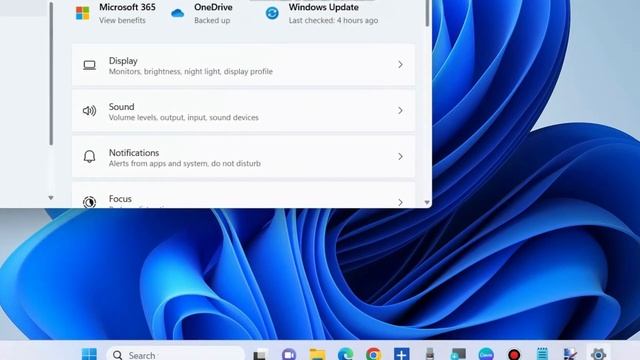The image size is (640, 360).
Task: Open File Explorer from taskbar
Action: point(317,354)
